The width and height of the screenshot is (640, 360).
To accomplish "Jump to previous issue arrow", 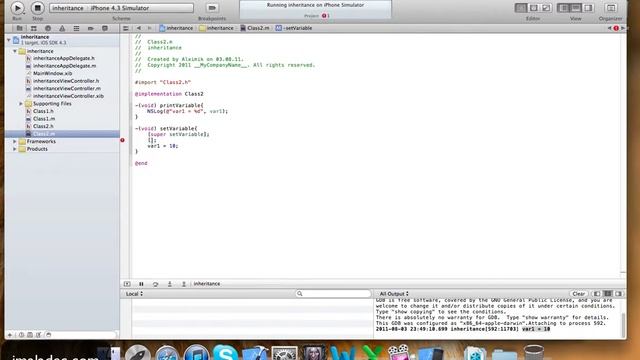I will (609, 28).
